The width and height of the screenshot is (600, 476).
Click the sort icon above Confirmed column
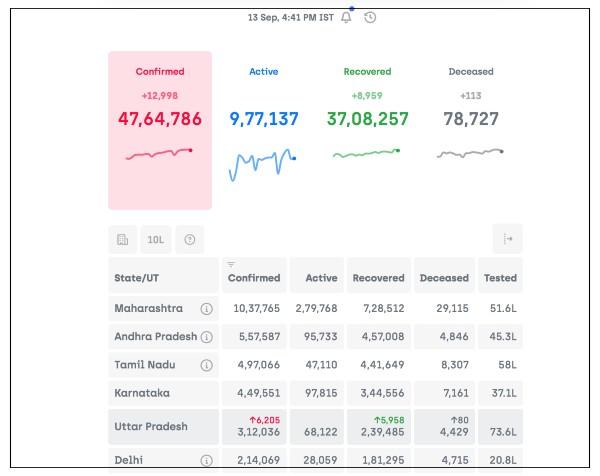coord(232,265)
